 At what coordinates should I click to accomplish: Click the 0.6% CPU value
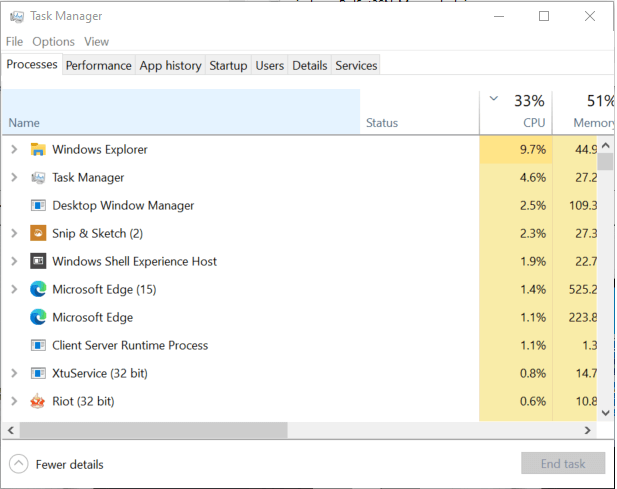(x=533, y=401)
